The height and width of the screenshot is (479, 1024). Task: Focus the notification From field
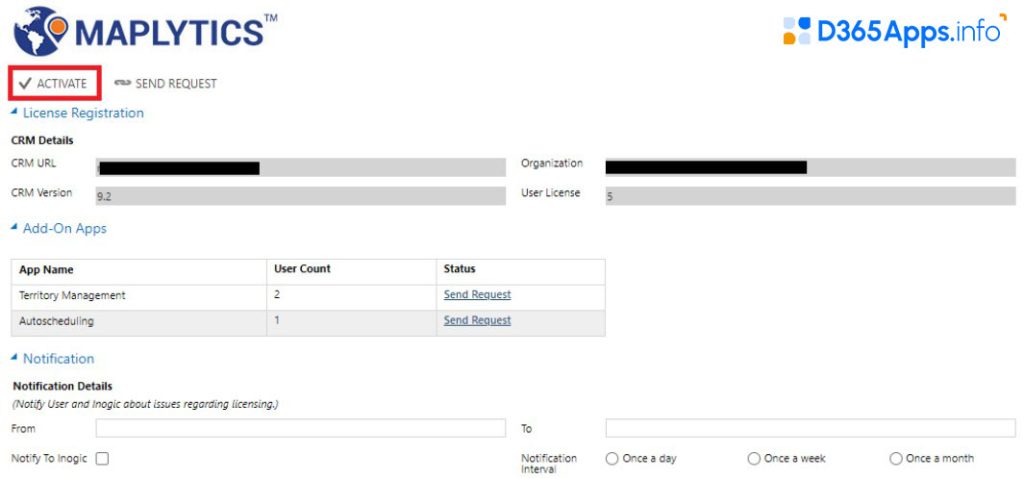[300, 428]
